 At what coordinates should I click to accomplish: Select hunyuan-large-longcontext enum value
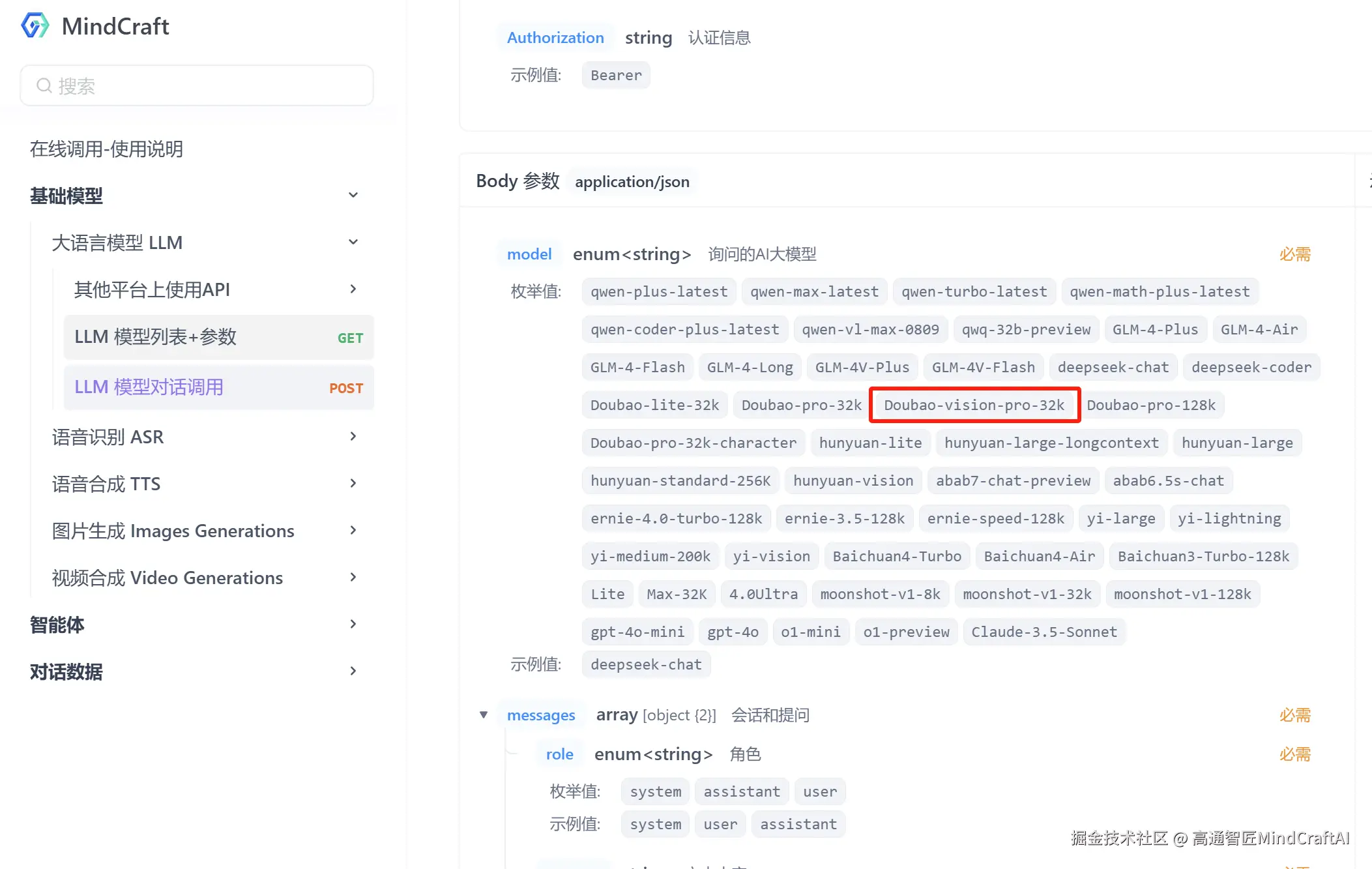[x=1051, y=443]
